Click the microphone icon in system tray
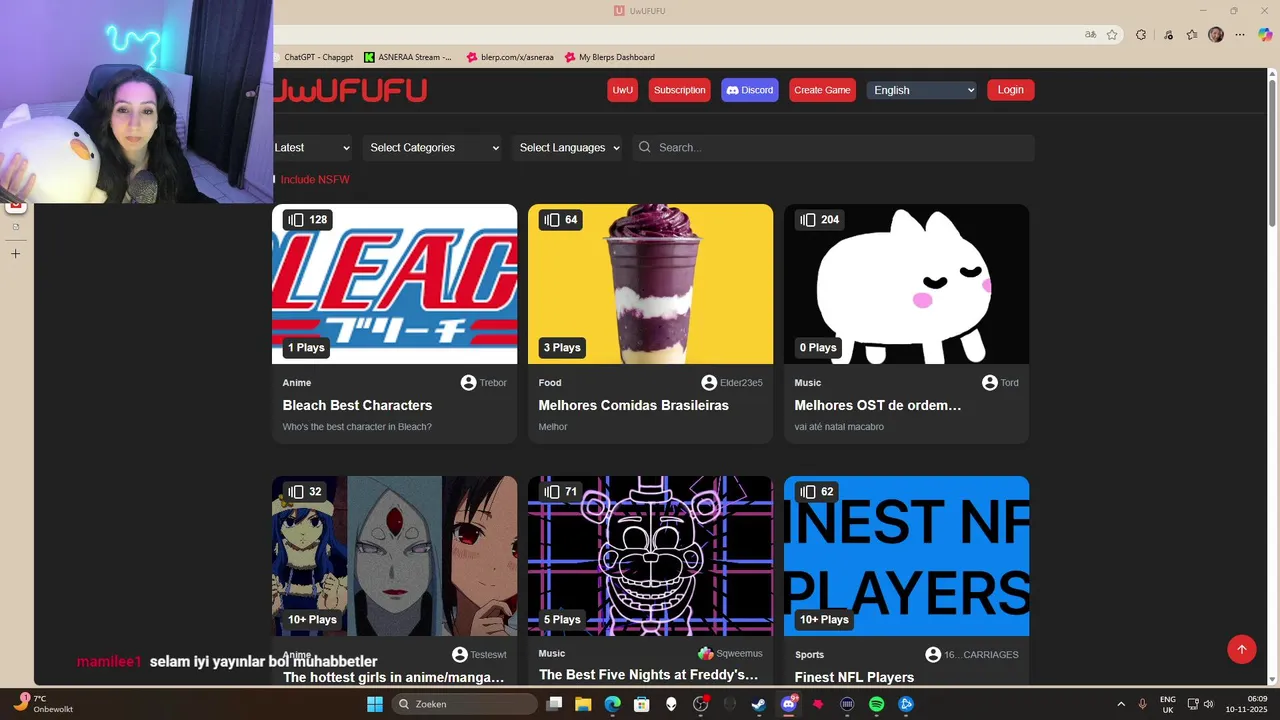The height and width of the screenshot is (720, 1280). click(x=1142, y=704)
